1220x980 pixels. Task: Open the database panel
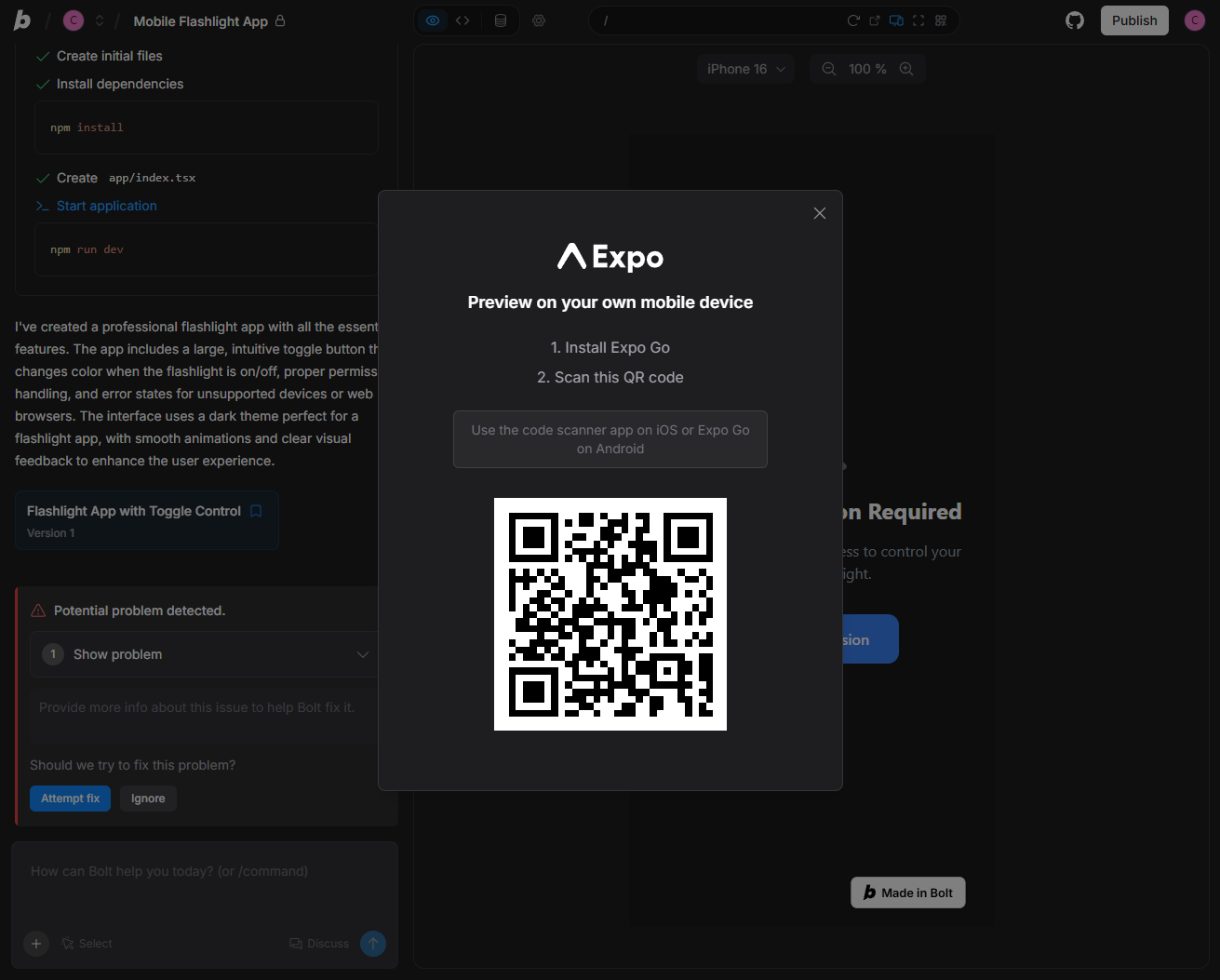pyautogui.click(x=499, y=20)
